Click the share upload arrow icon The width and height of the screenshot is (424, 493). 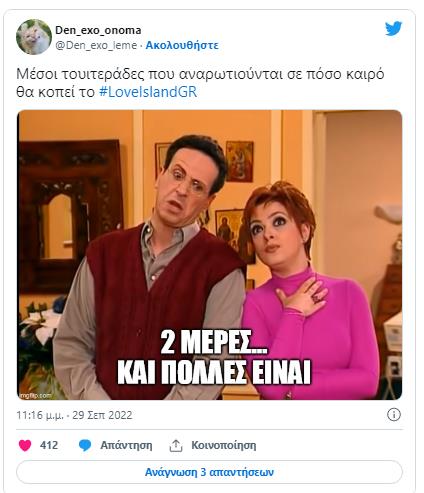click(176, 445)
